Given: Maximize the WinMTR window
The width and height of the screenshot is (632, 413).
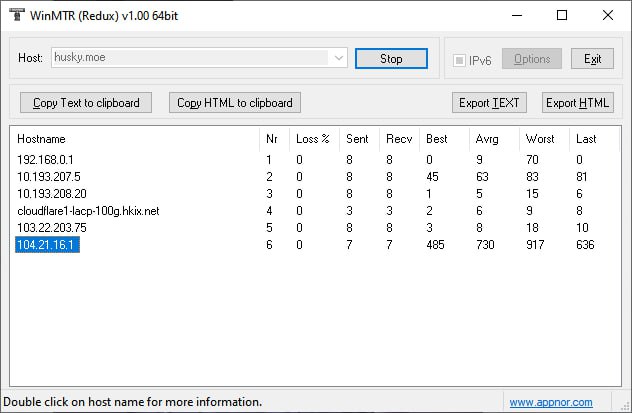Looking at the screenshot, I should [x=562, y=15].
